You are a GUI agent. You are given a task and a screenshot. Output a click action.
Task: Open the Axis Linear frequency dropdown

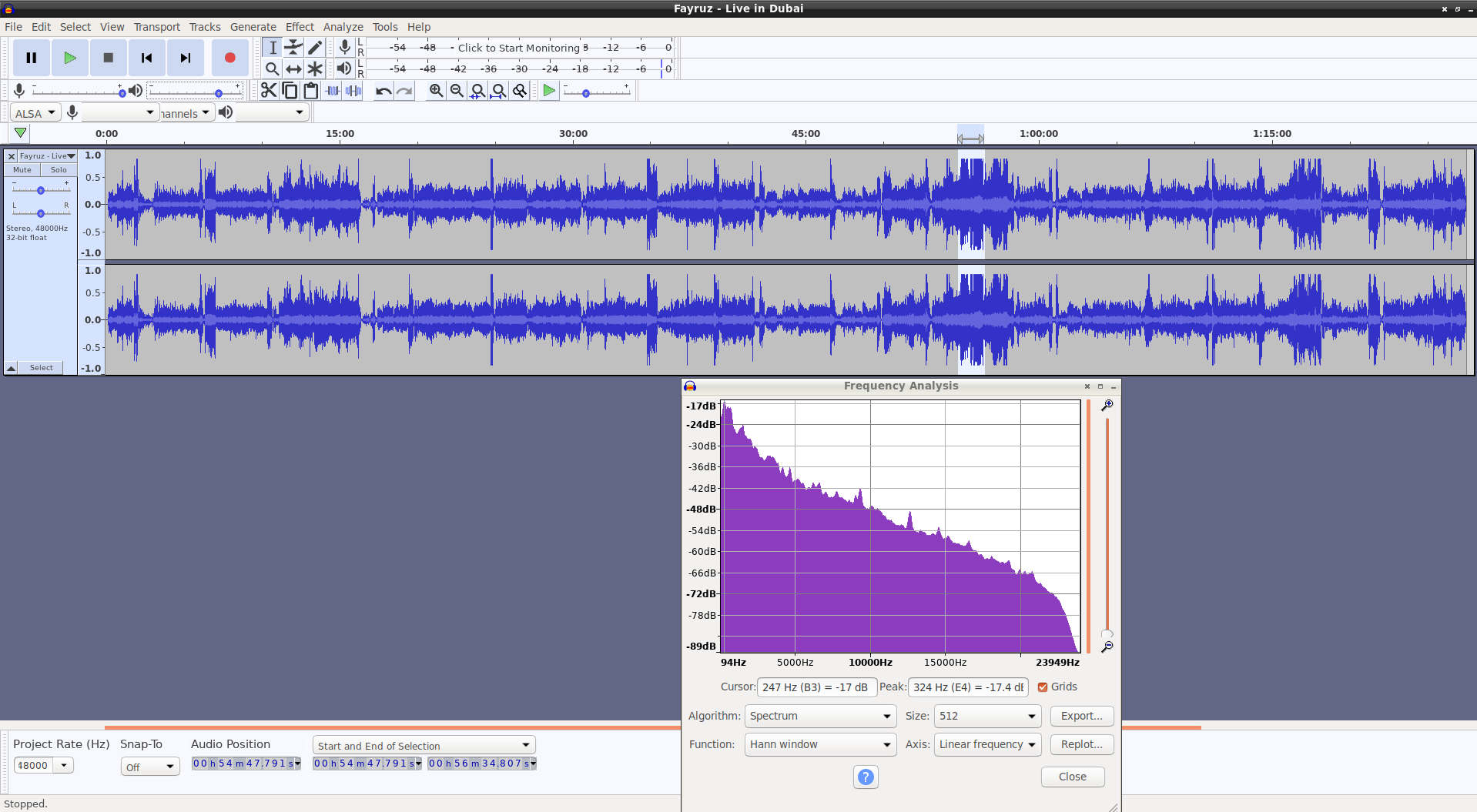click(x=987, y=744)
